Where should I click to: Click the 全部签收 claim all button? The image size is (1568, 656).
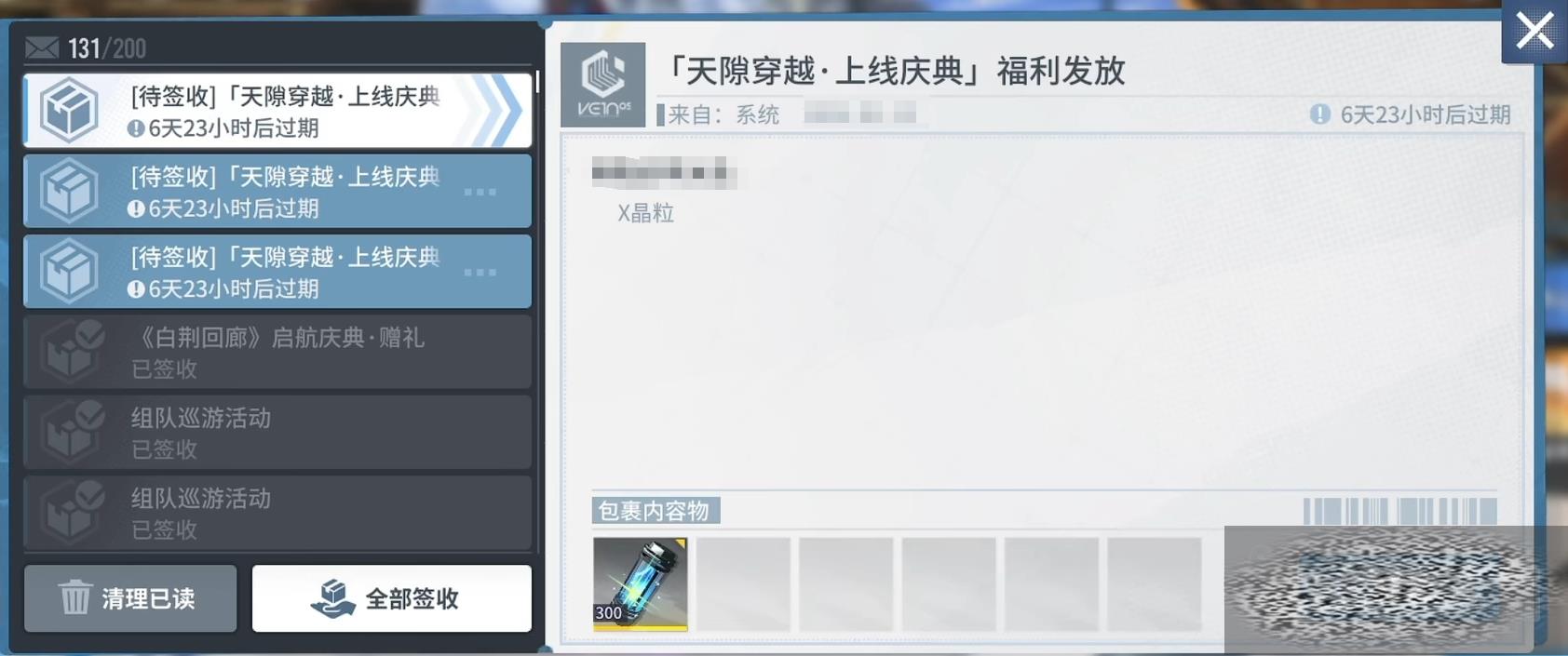tap(392, 598)
